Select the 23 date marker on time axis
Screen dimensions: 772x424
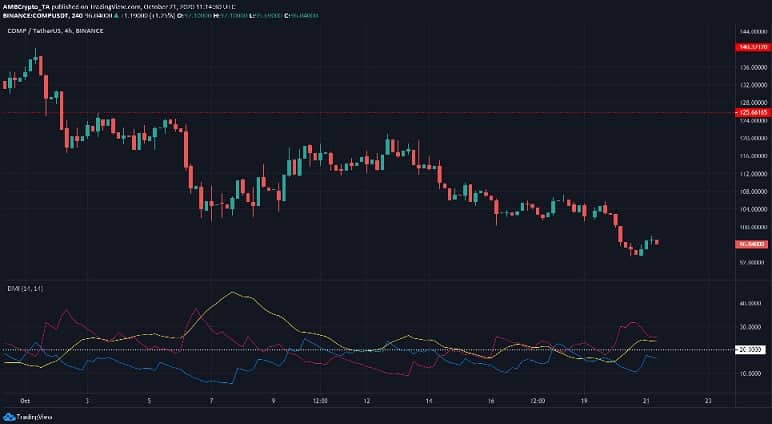[x=707, y=399]
